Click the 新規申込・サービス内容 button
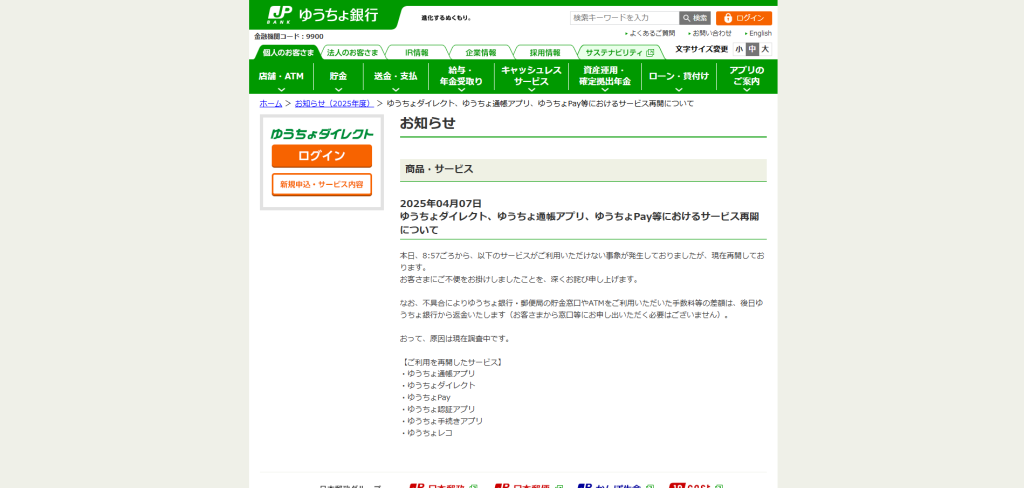 (x=321, y=184)
